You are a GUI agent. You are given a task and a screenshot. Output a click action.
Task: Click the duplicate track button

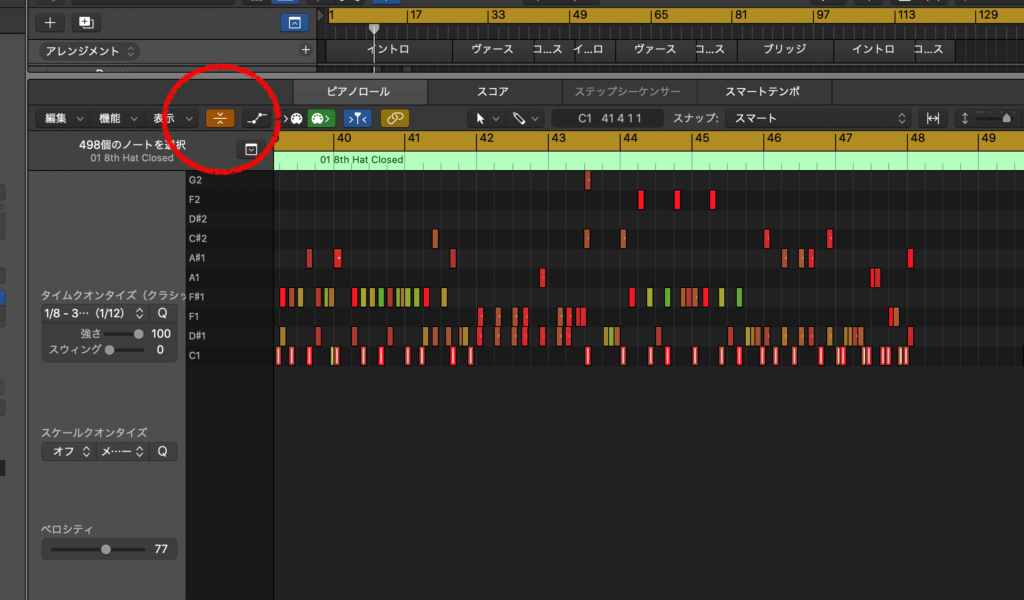86,23
